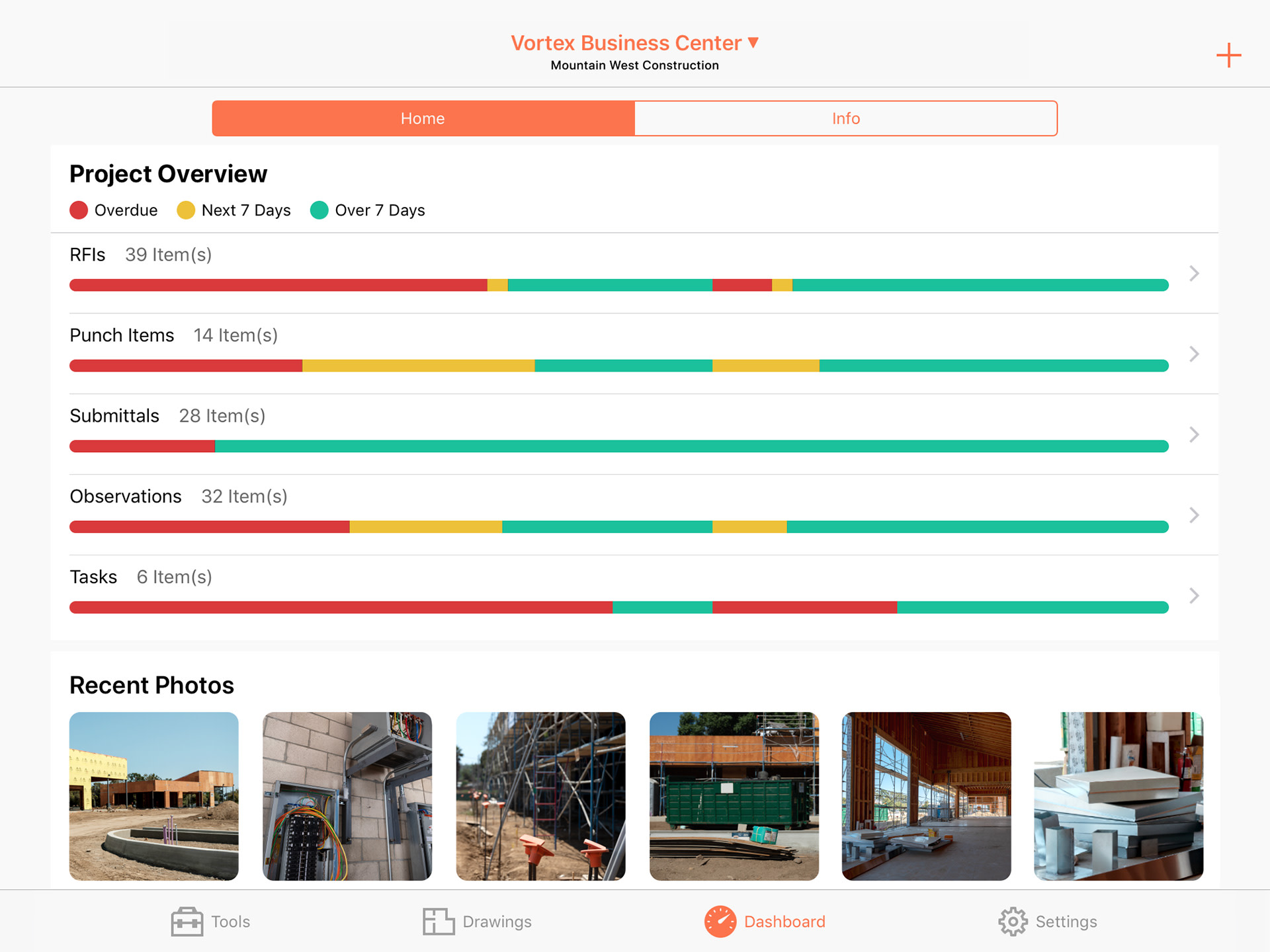
Task: Open the Settings gear icon
Action: pyautogui.click(x=1012, y=921)
